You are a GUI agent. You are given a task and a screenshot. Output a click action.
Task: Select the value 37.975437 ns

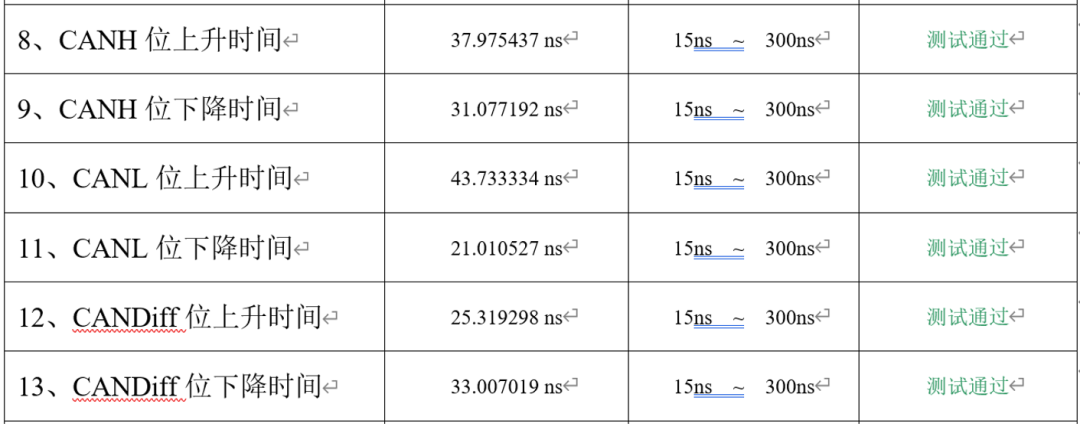click(507, 41)
